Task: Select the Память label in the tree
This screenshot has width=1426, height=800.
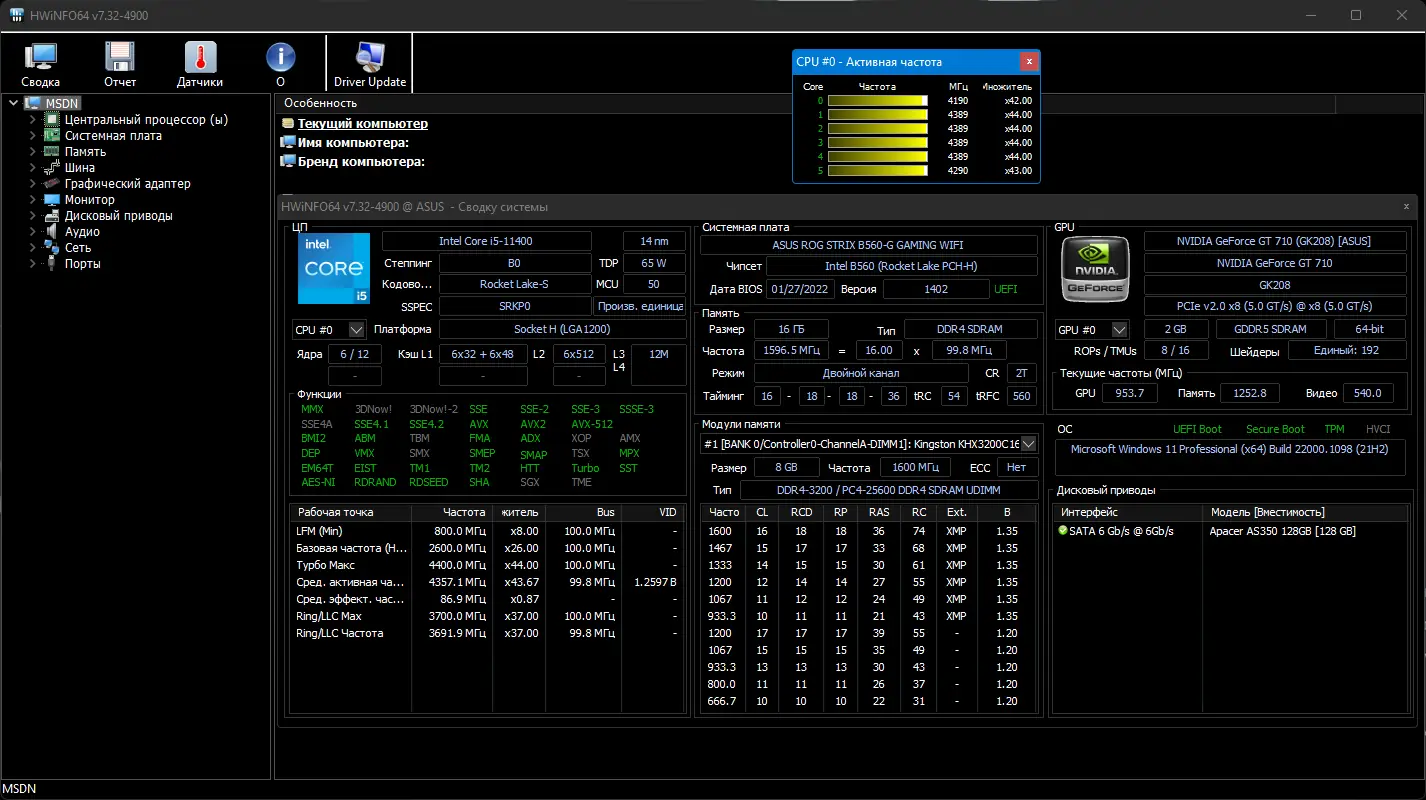Action: (85, 152)
